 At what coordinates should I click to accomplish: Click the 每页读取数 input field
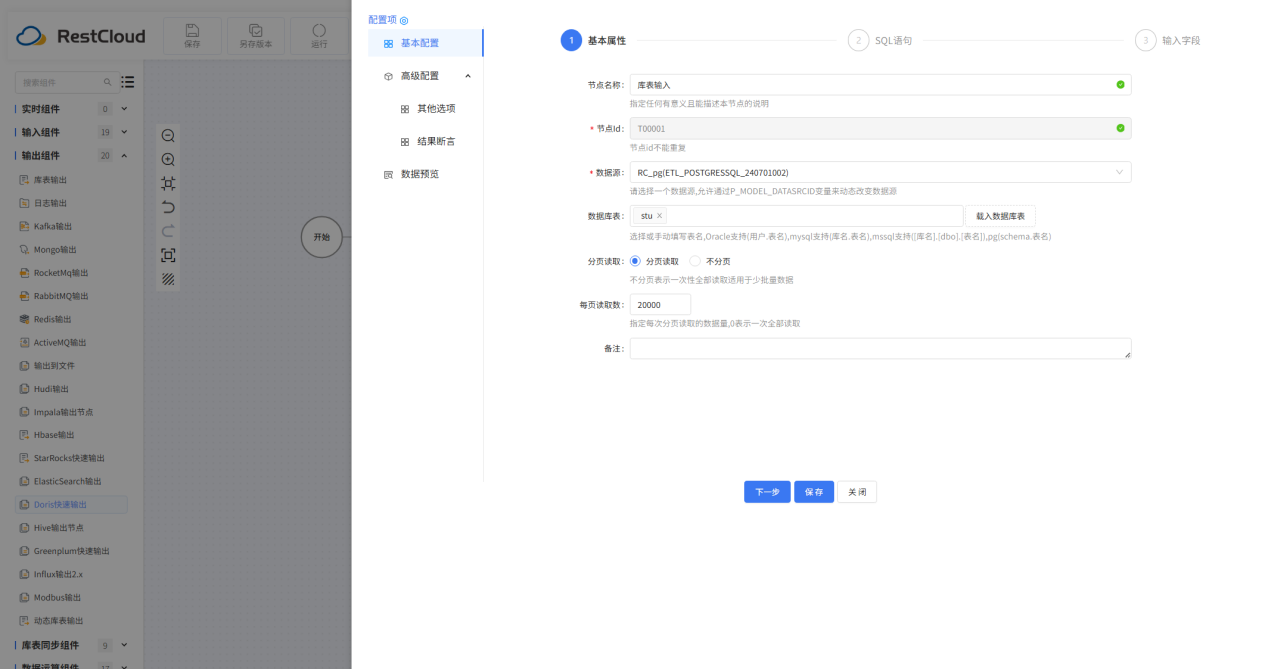660,305
